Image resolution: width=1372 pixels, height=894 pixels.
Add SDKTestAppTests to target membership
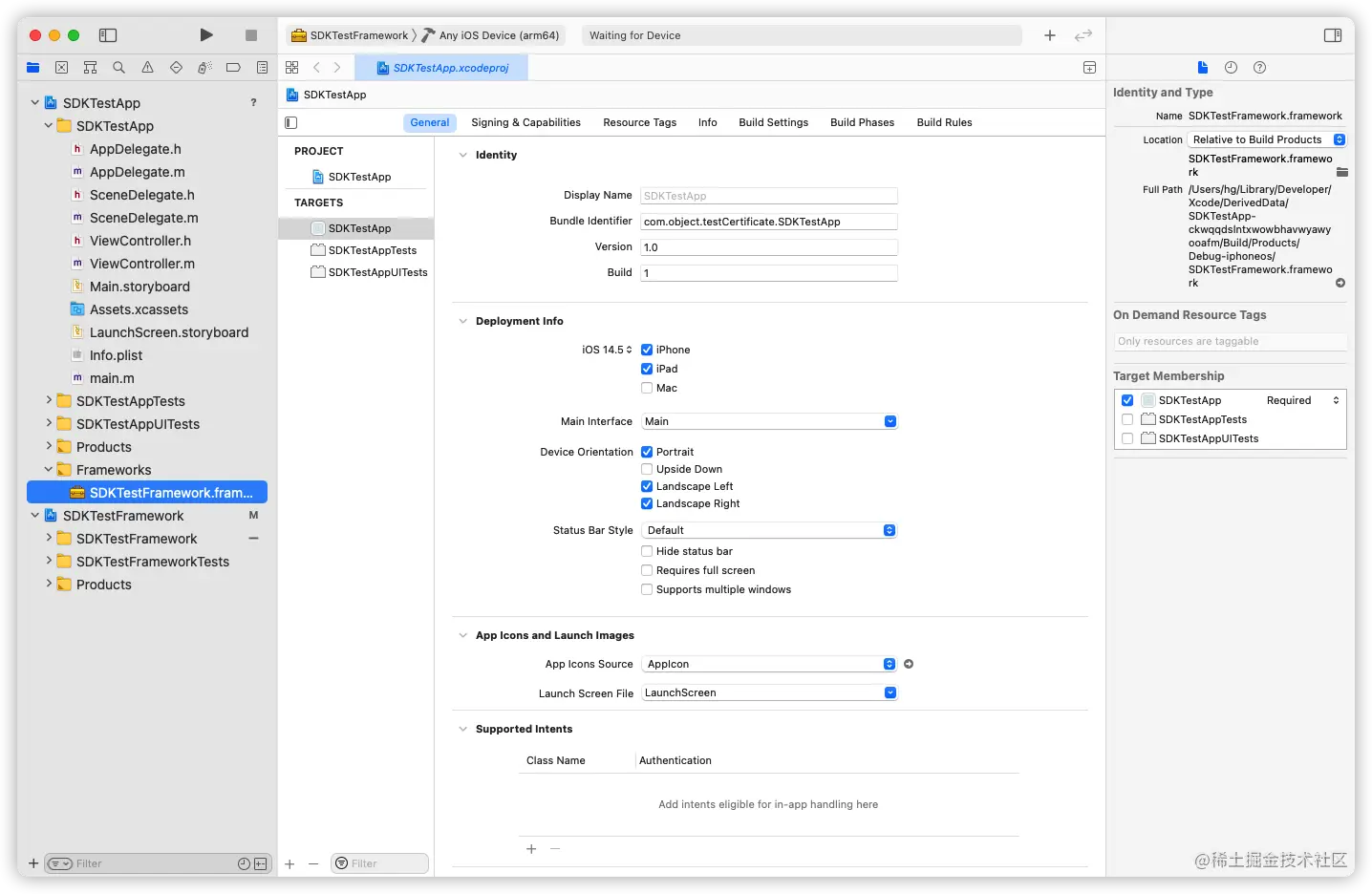click(x=1127, y=419)
